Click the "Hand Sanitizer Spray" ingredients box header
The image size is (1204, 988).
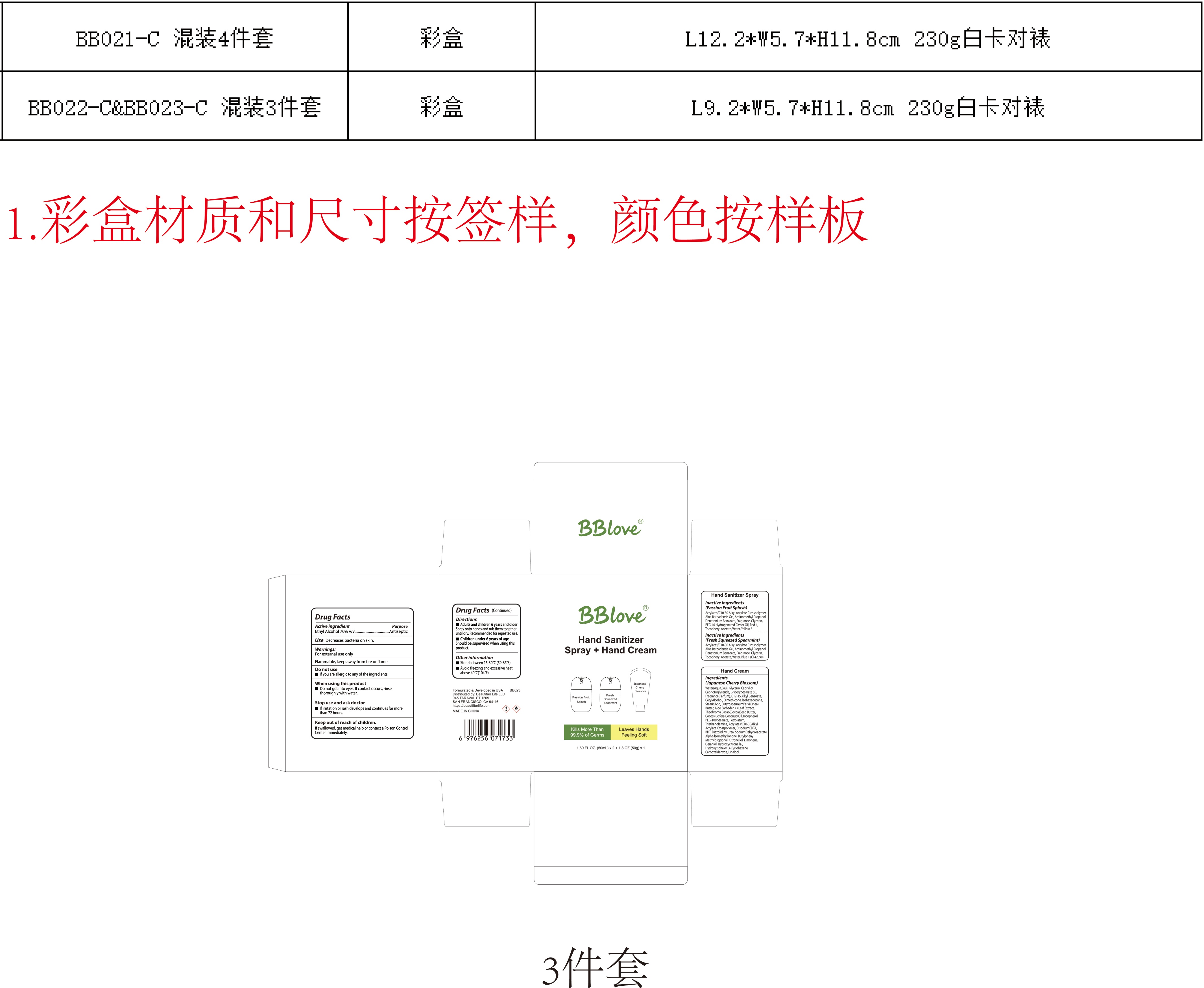[735, 595]
